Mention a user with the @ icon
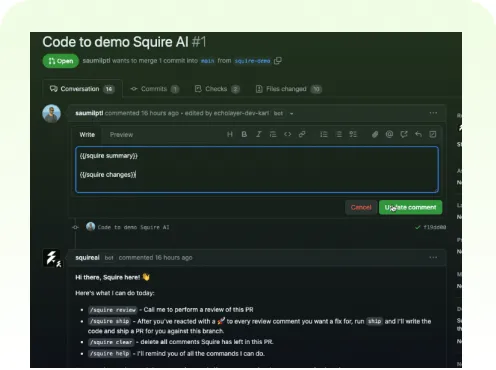The width and height of the screenshot is (496, 370). tap(389, 134)
